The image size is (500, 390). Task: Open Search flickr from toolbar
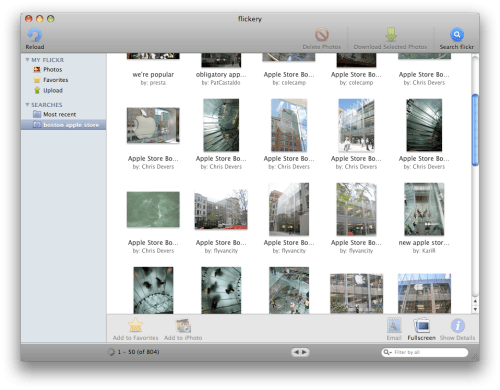tap(457, 34)
